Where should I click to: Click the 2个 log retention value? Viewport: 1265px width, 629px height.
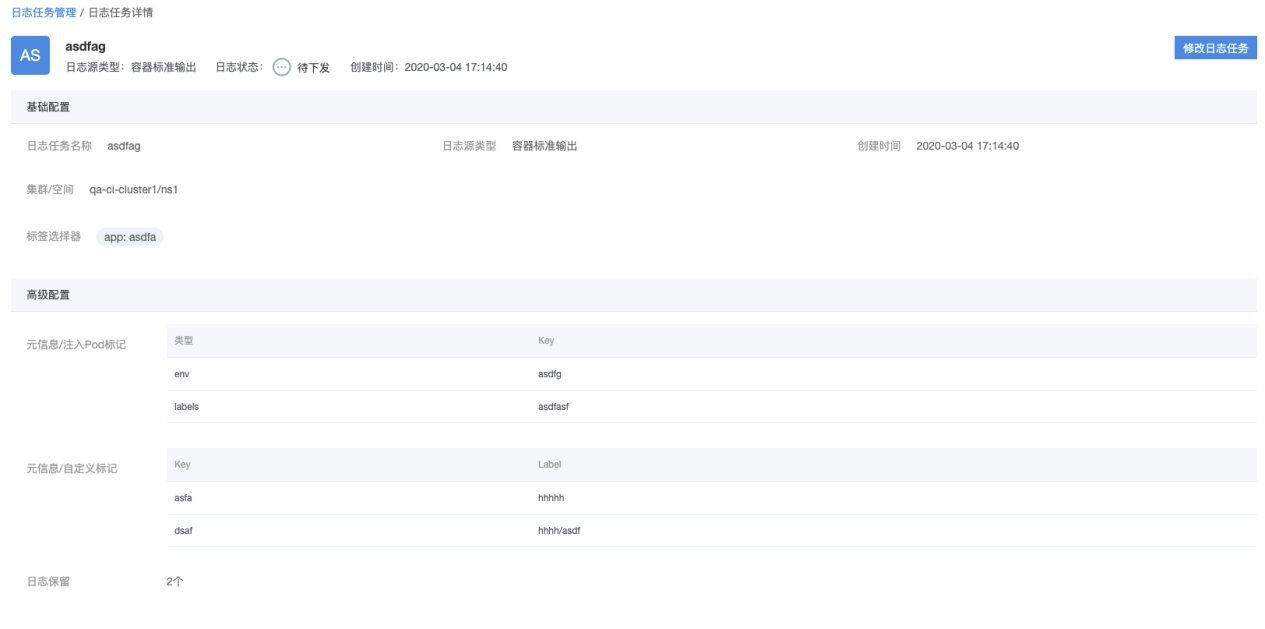(x=175, y=581)
